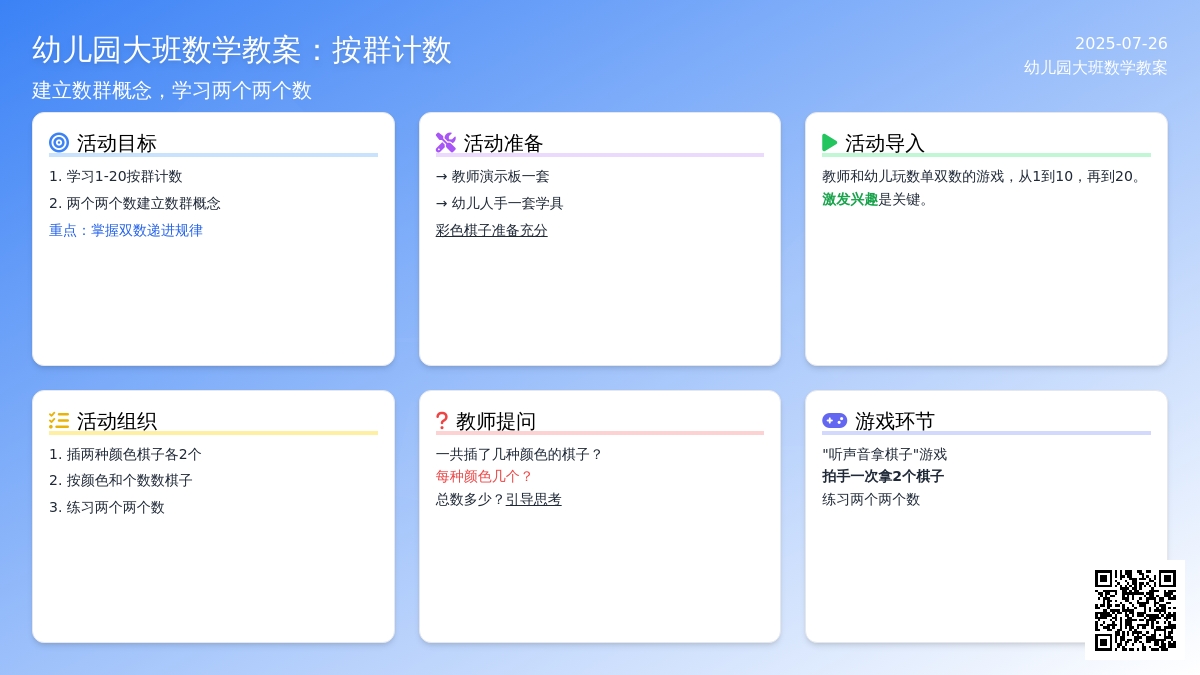Click the date 2025-07-26

point(1121,43)
